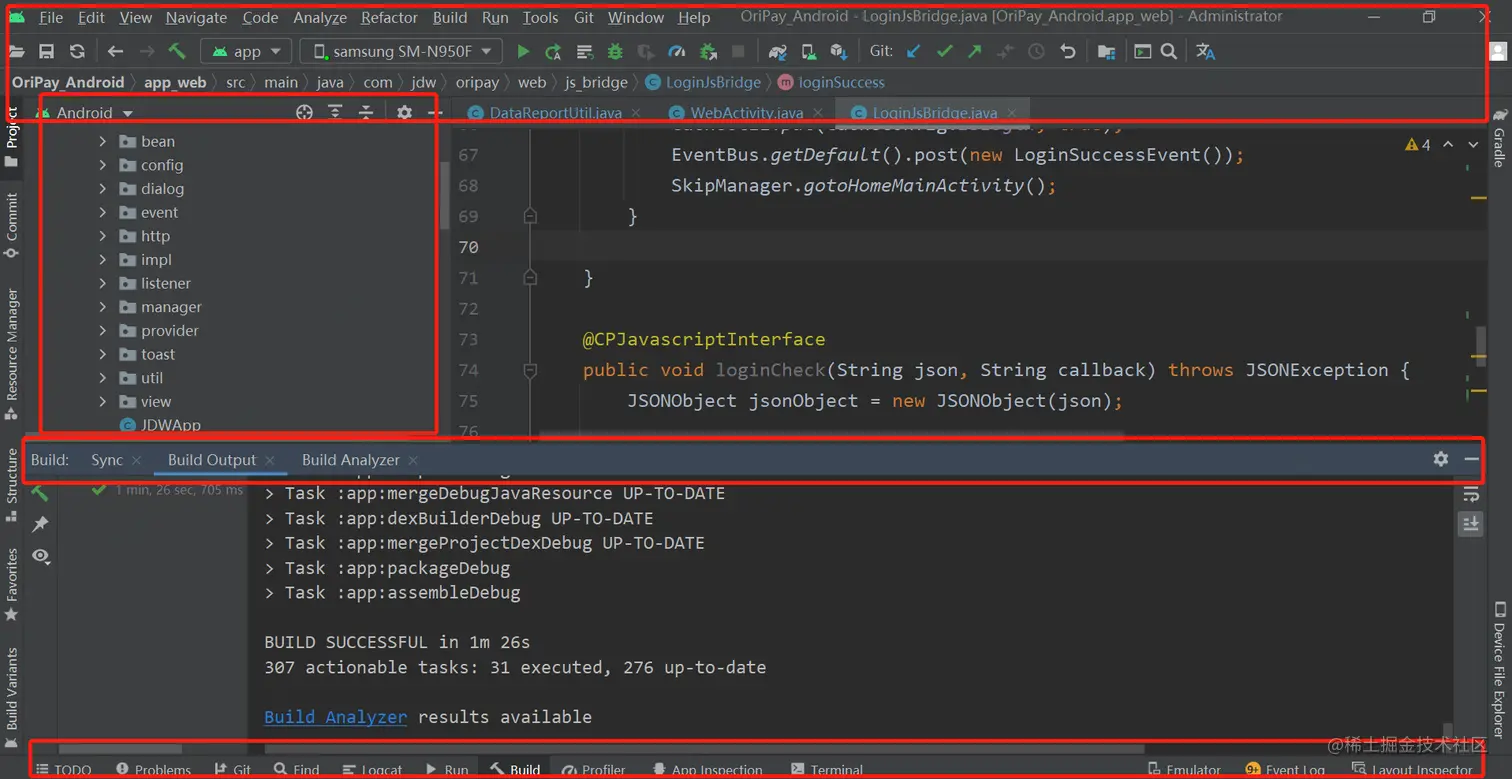Screen dimensions: 1512x779
Task: Expand the bean folder
Action: click(x=102, y=141)
